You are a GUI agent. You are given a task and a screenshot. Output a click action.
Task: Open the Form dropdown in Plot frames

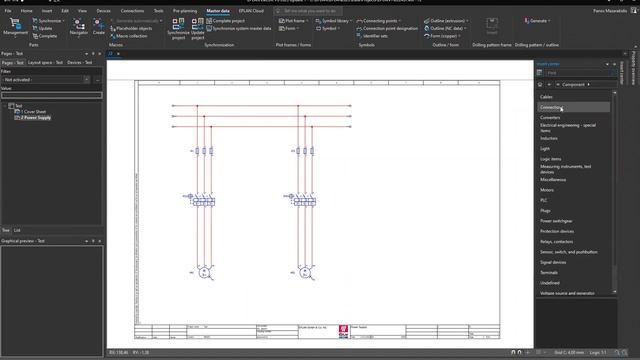pos(298,28)
